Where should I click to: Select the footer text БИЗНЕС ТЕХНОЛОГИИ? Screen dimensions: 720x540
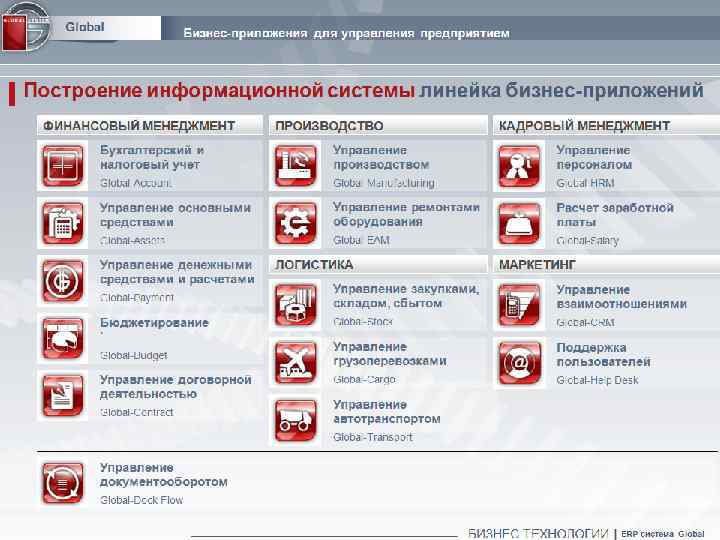(x=538, y=534)
